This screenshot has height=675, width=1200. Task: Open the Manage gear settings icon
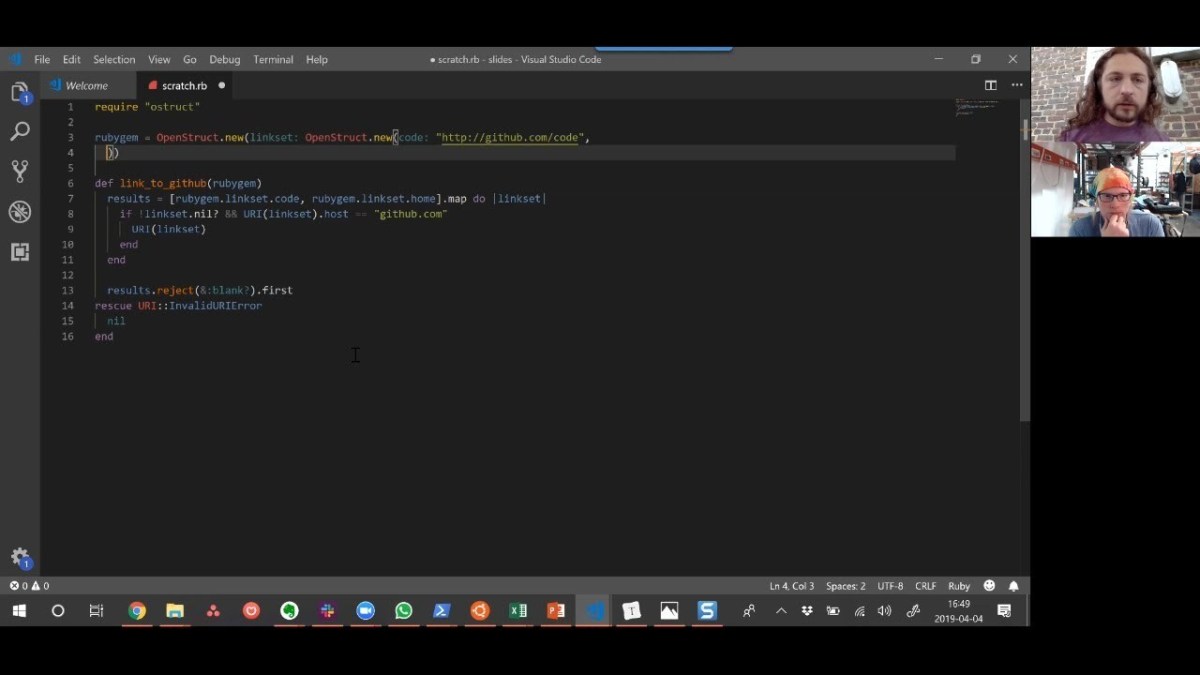(x=20, y=558)
